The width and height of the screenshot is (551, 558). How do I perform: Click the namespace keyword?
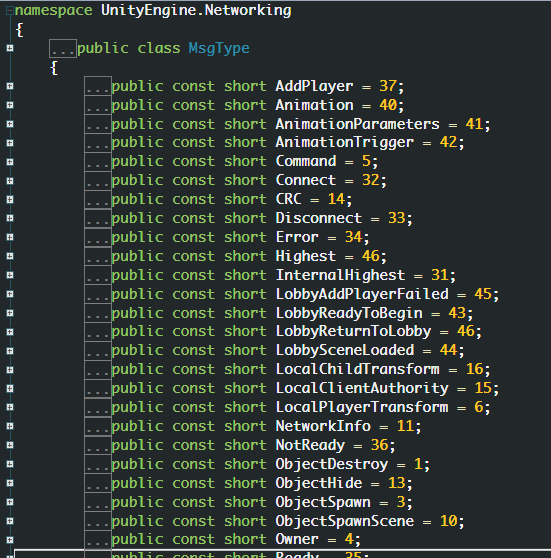53,11
